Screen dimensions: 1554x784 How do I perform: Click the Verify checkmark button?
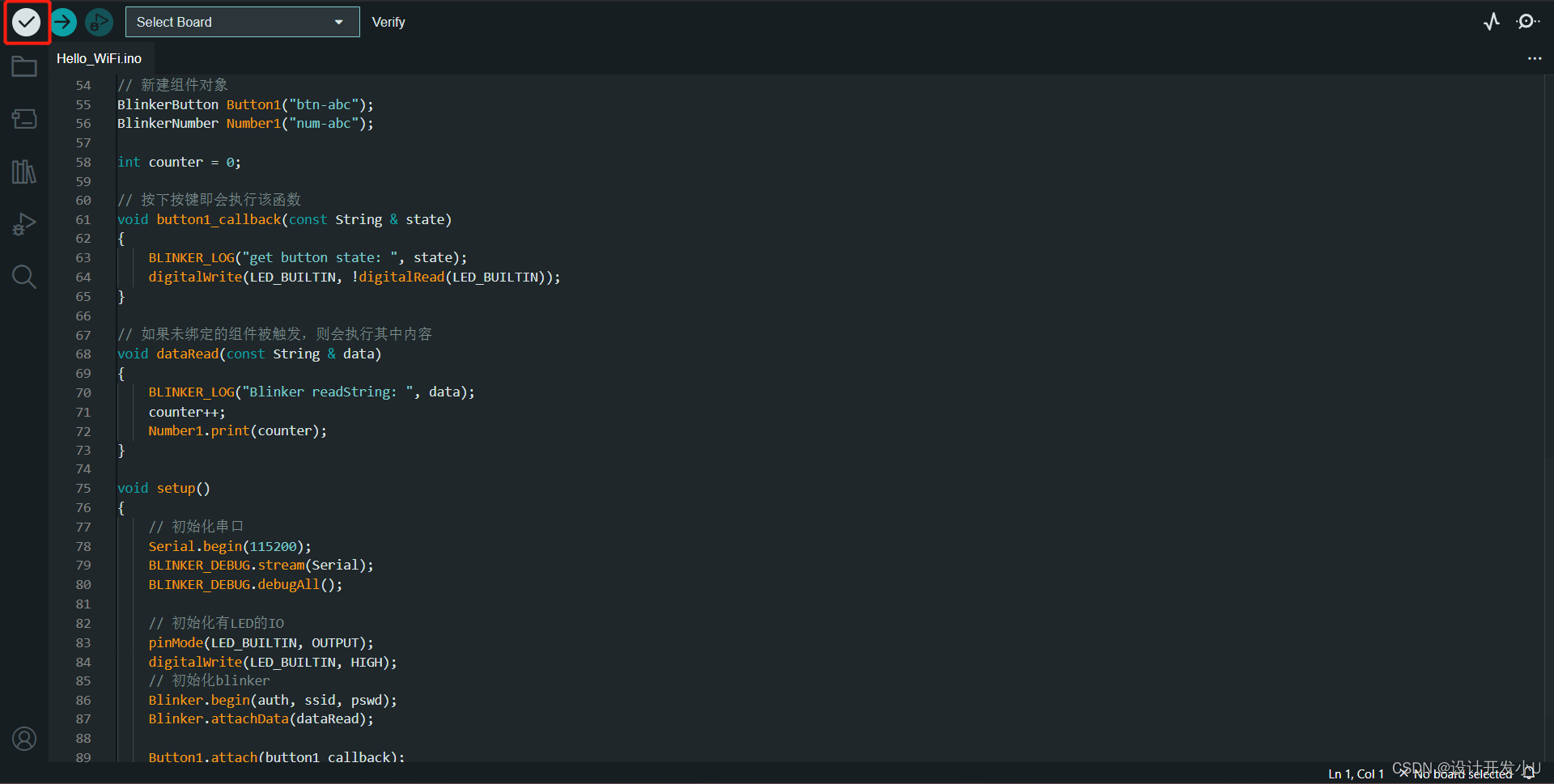pos(26,22)
